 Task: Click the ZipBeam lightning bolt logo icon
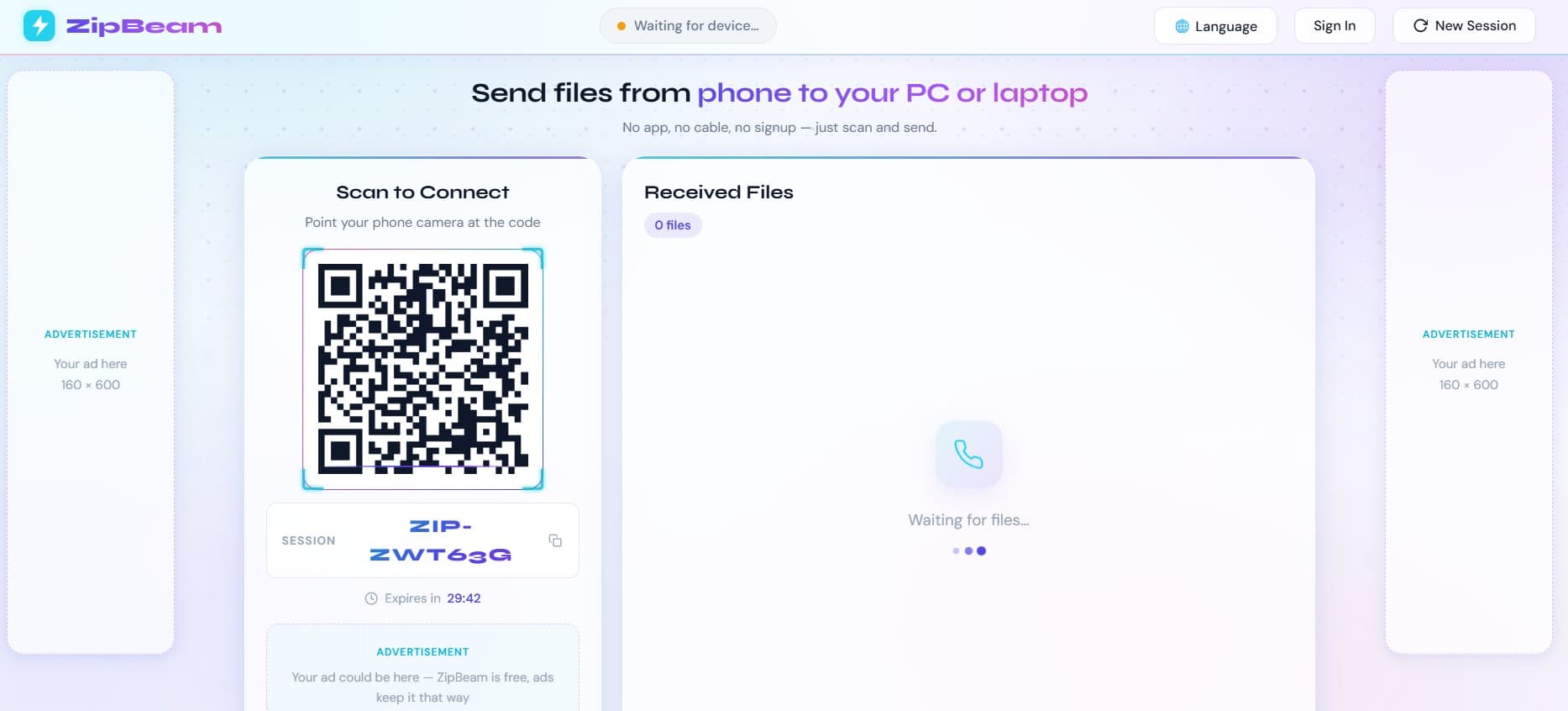click(39, 26)
